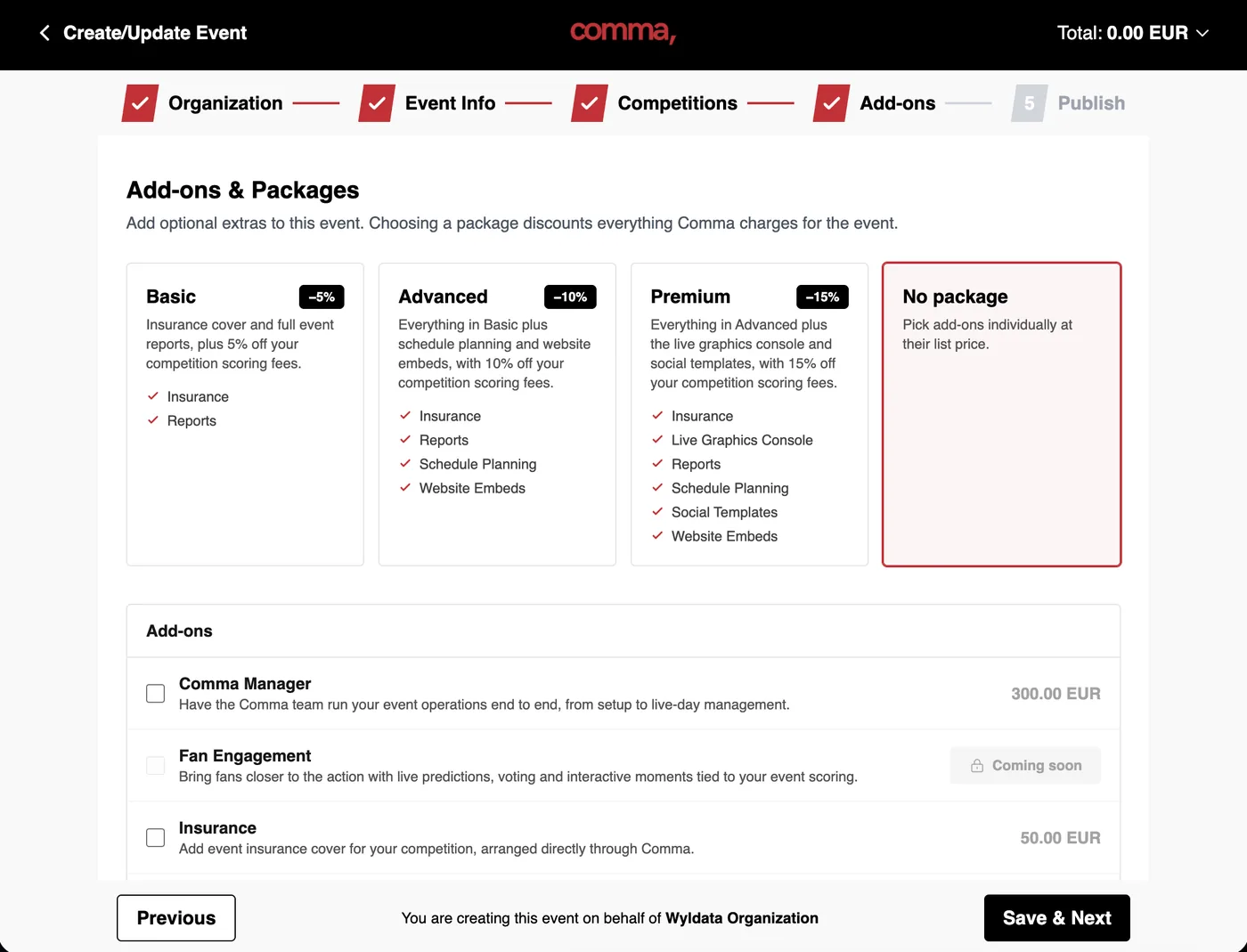Click the Add-ons step checkmark icon
This screenshot has width=1247, height=952.
[831, 103]
